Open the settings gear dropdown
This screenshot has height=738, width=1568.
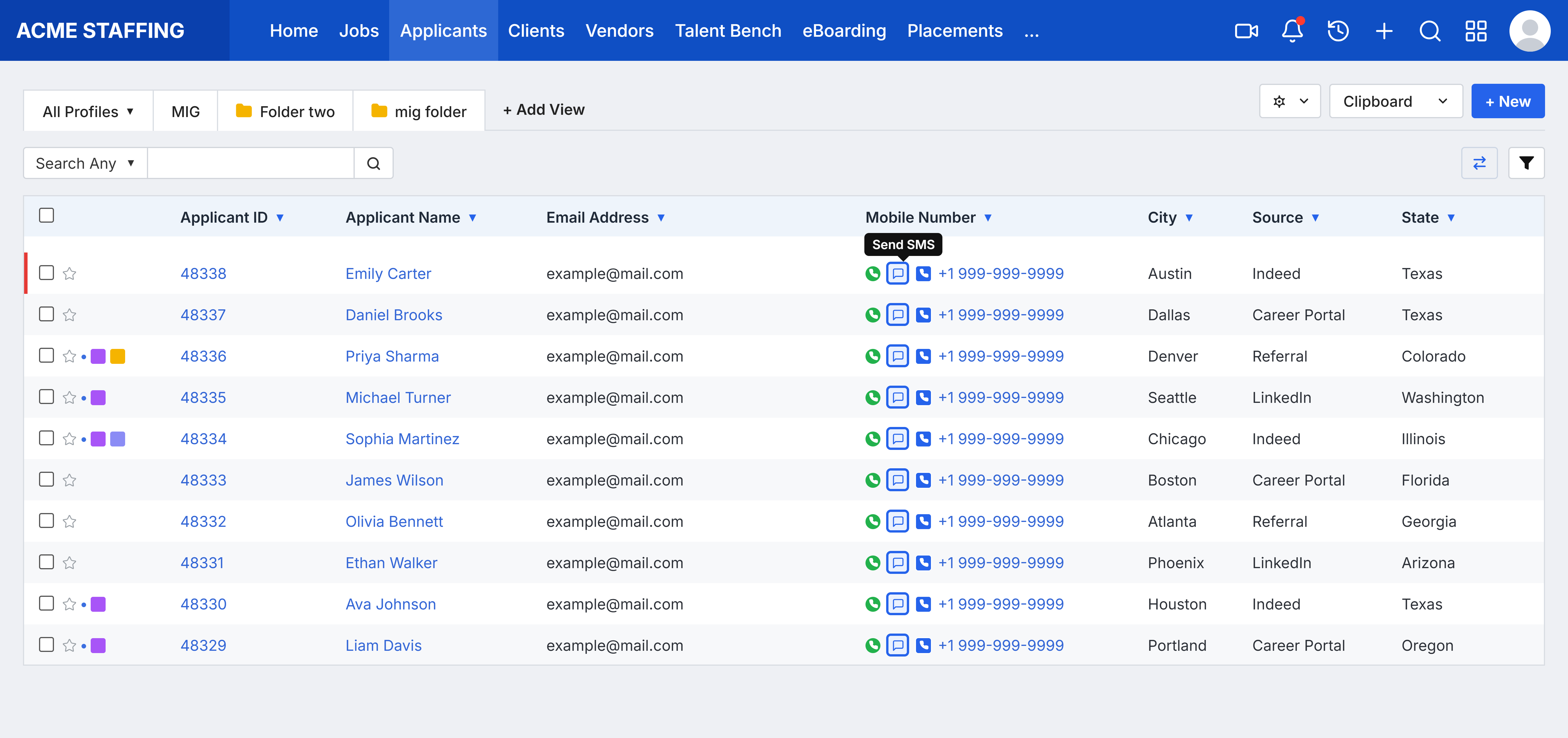click(x=1289, y=101)
